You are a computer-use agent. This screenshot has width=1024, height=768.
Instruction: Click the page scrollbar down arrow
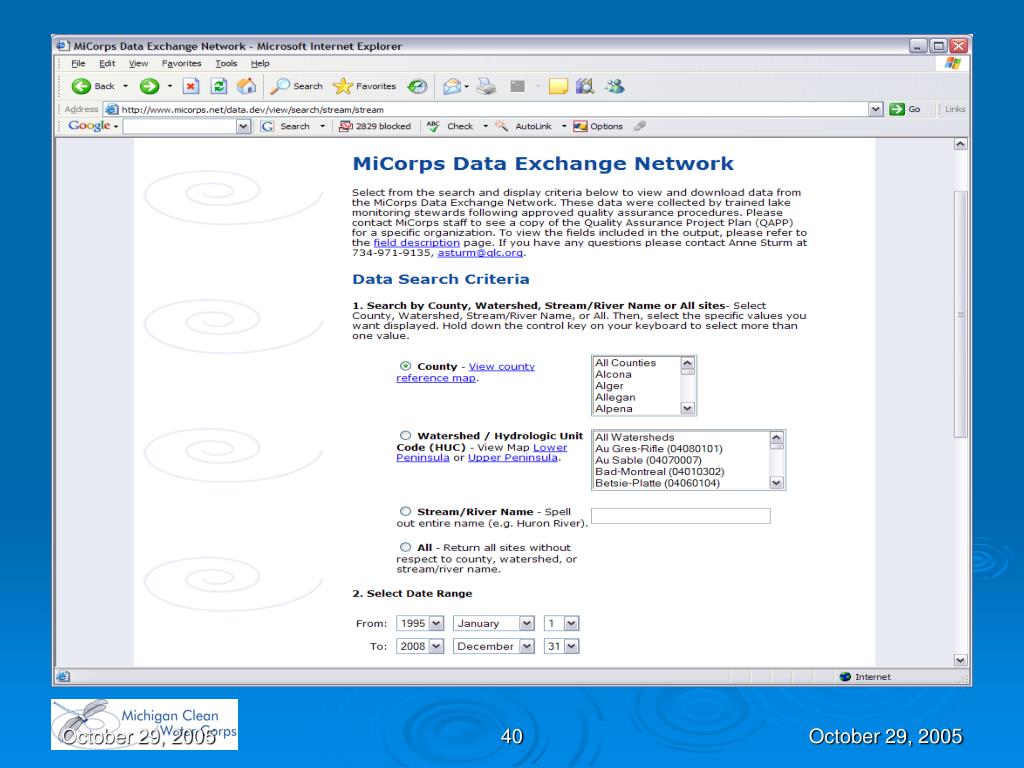(x=960, y=660)
